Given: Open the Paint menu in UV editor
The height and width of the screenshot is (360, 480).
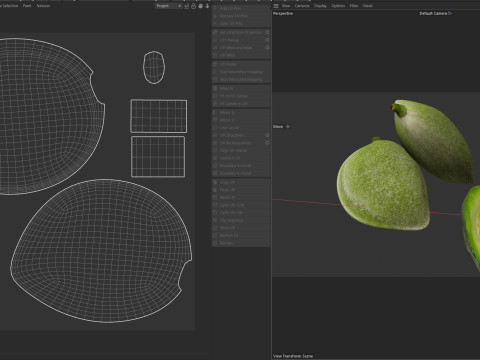Looking at the screenshot, I should coord(27,6).
